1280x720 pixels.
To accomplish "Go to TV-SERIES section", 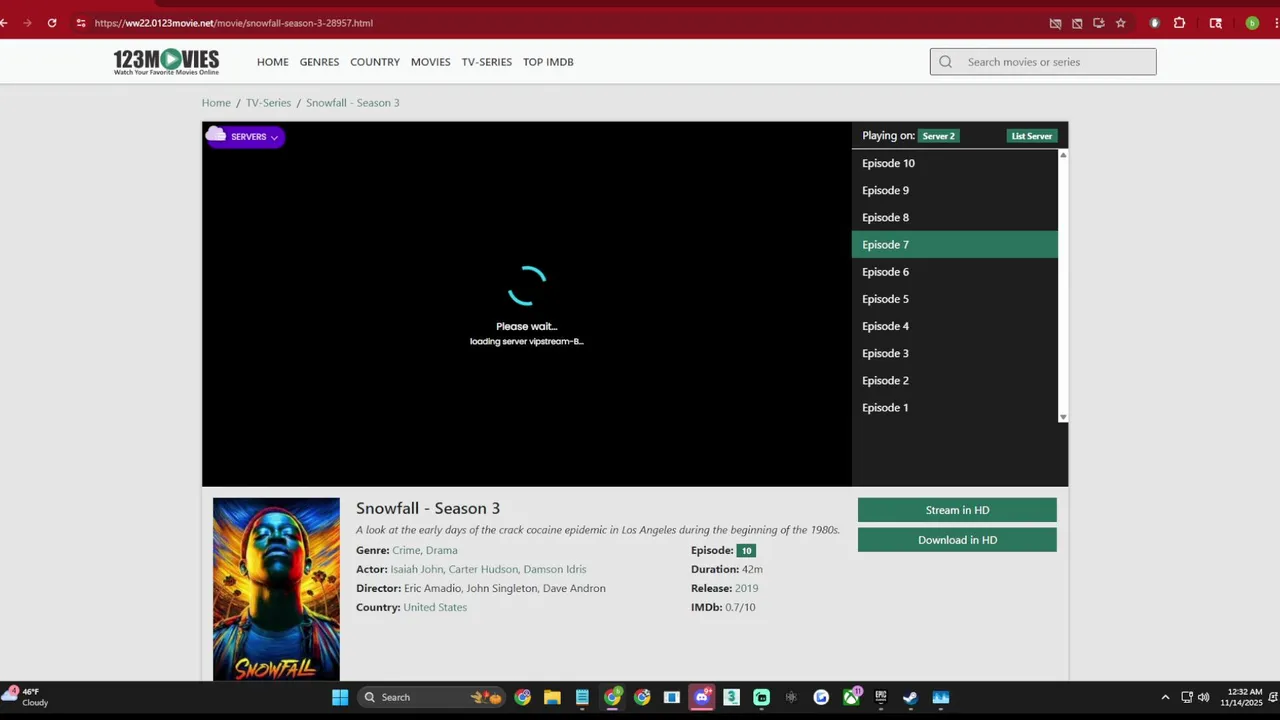I will (x=486, y=62).
